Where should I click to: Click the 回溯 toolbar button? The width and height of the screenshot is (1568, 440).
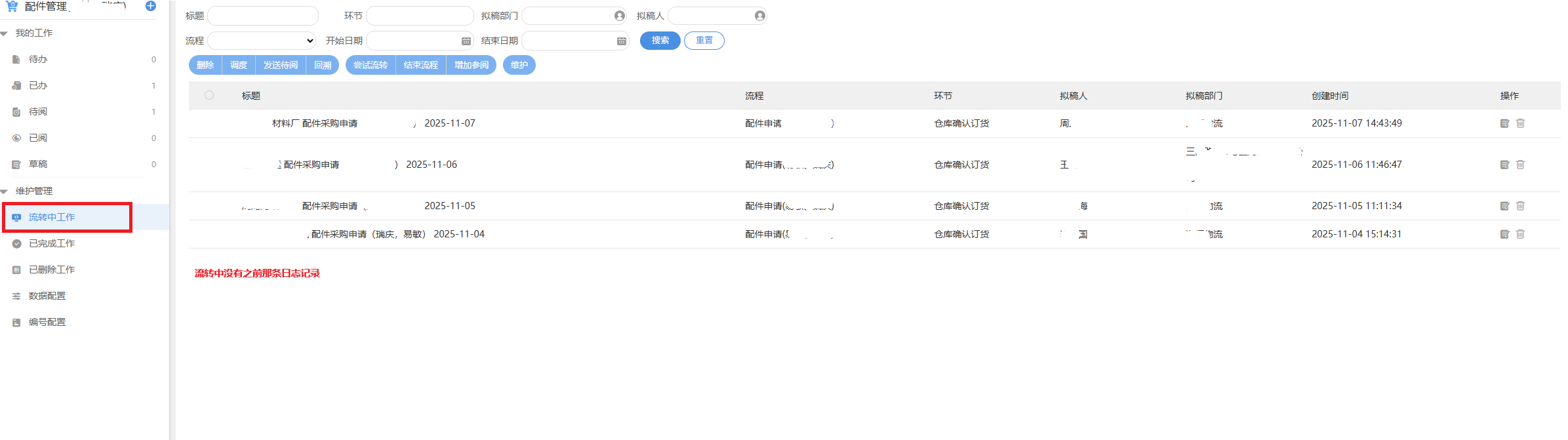323,65
